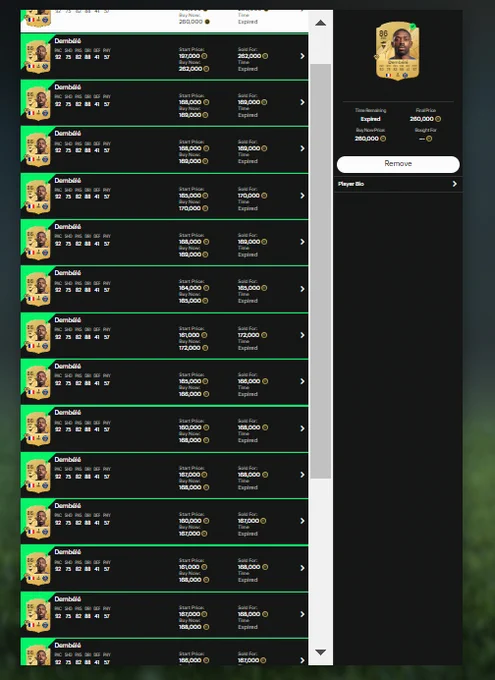
Task: Select Dembélé card thumbnail in the 164,000 start row
Action: [38, 290]
